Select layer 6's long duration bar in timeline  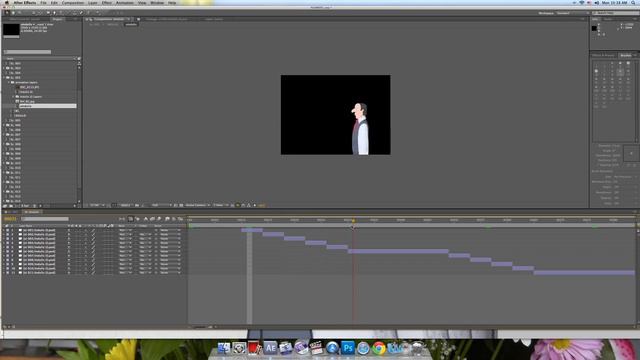click(x=398, y=251)
